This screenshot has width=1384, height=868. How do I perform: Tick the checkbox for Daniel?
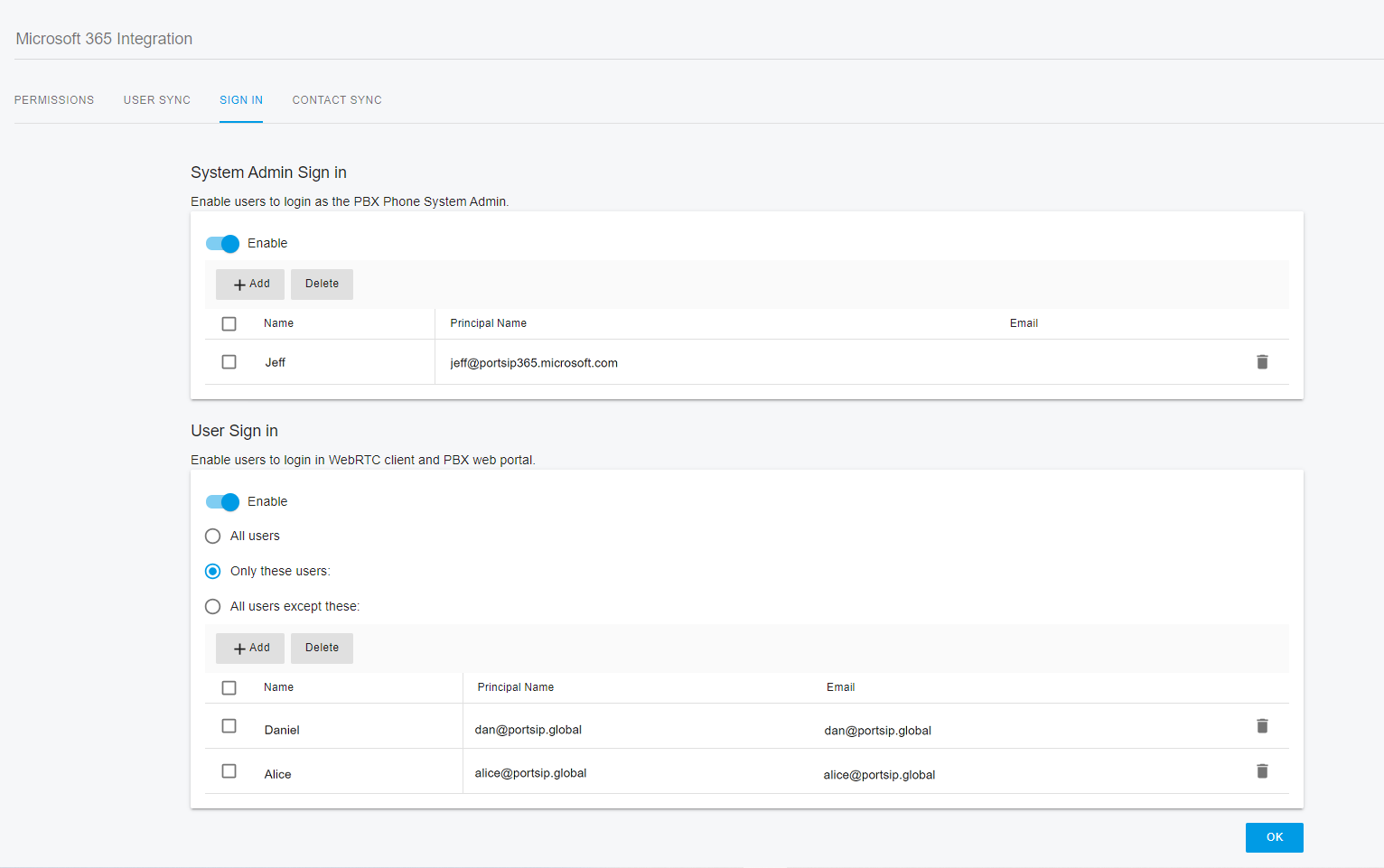point(229,726)
